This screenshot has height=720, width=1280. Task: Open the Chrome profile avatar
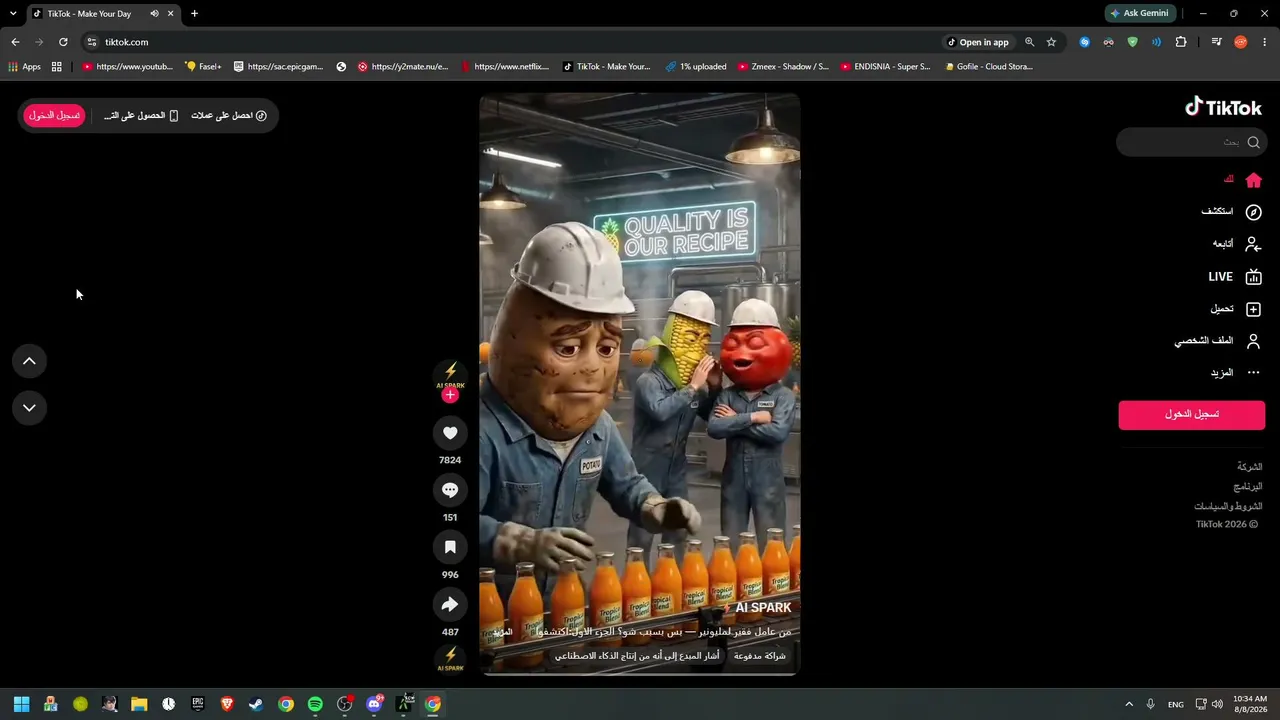coord(1241,42)
